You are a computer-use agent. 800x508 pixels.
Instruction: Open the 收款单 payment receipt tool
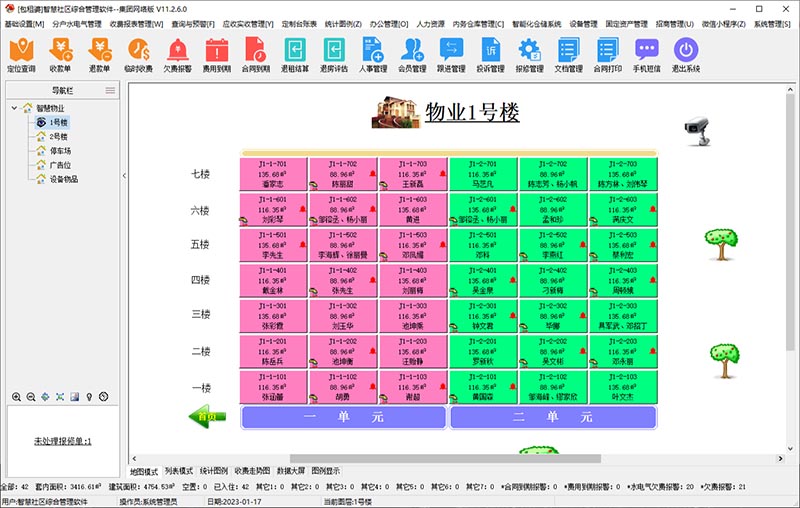[x=60, y=54]
